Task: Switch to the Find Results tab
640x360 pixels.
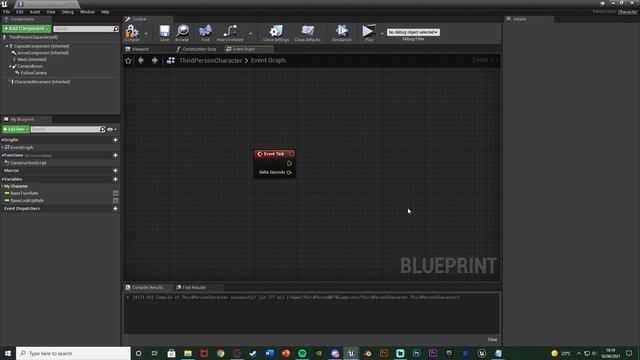Action: click(194, 287)
